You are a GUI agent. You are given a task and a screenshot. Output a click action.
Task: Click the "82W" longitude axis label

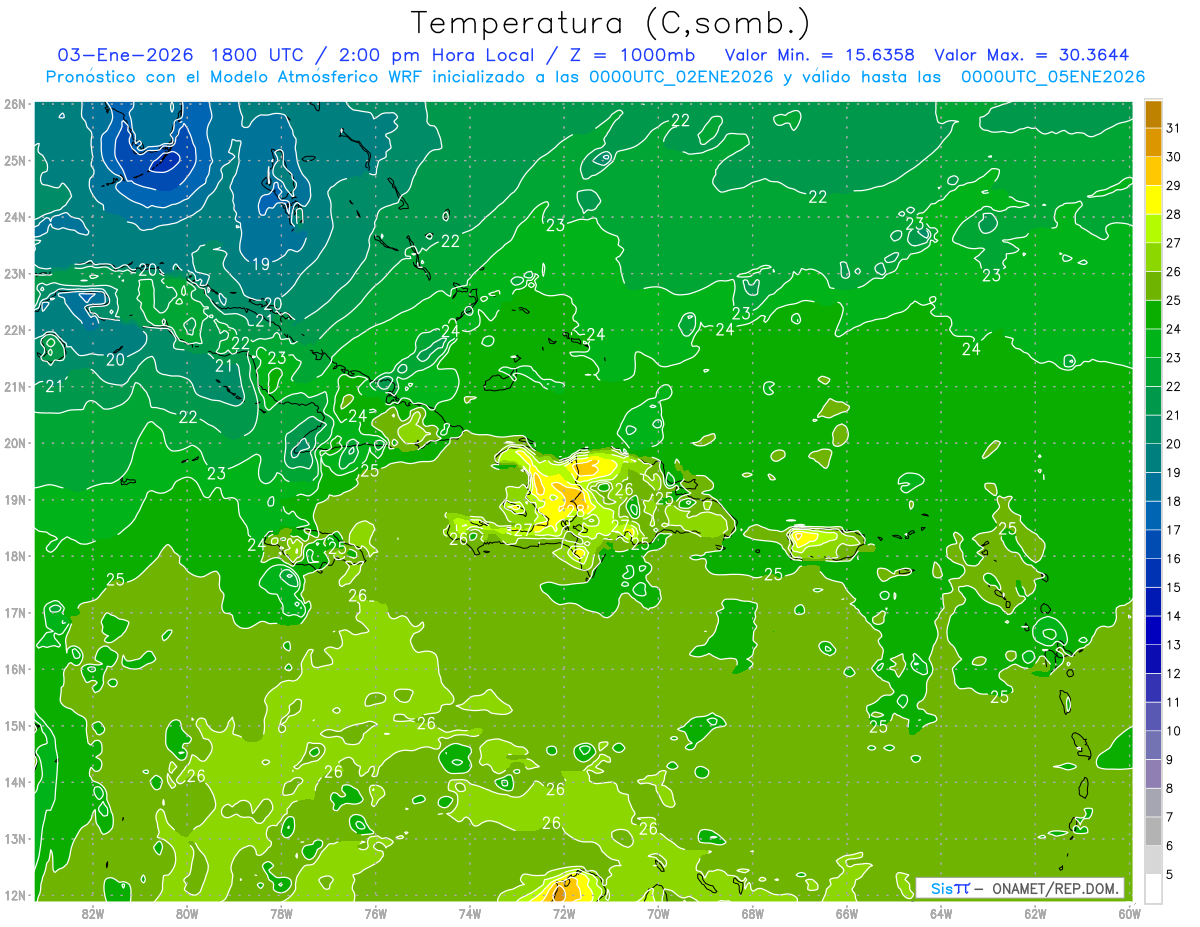coord(93,913)
